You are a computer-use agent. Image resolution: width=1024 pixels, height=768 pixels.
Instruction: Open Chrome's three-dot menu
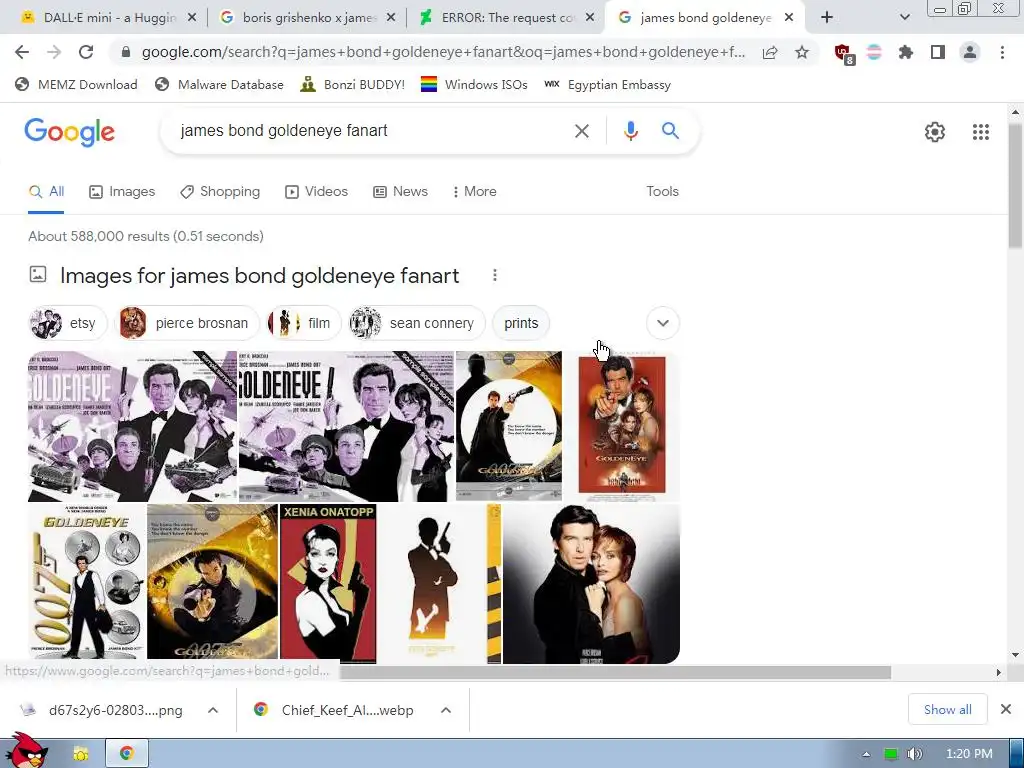pos(1002,52)
